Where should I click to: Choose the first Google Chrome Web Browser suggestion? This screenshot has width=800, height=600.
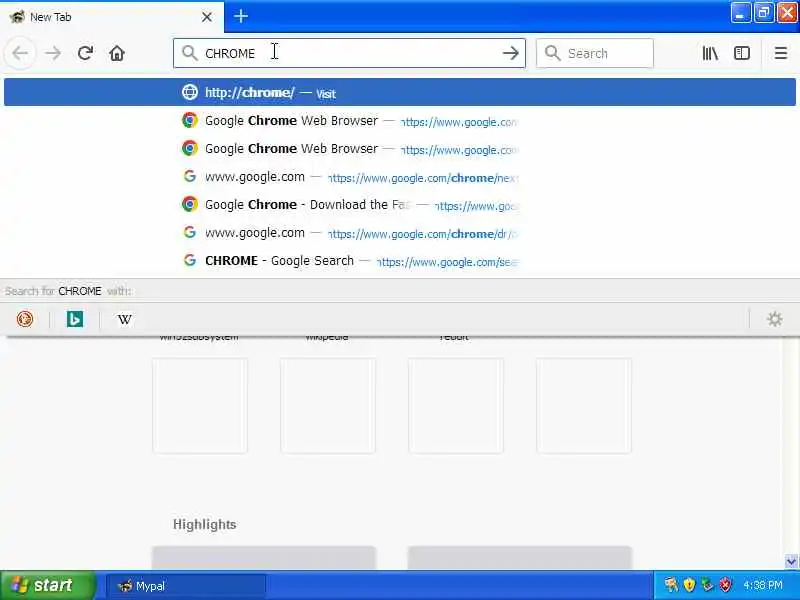click(x=400, y=120)
